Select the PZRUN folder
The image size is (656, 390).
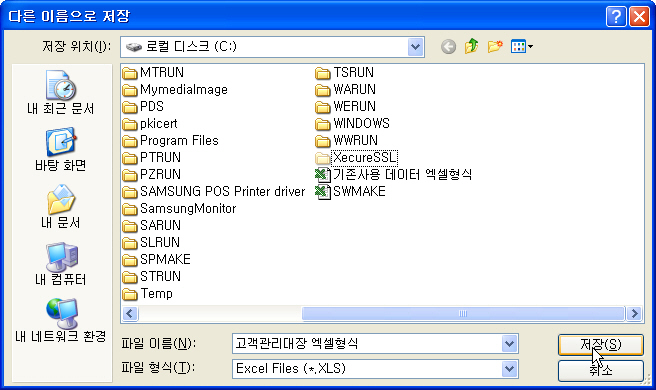point(152,174)
